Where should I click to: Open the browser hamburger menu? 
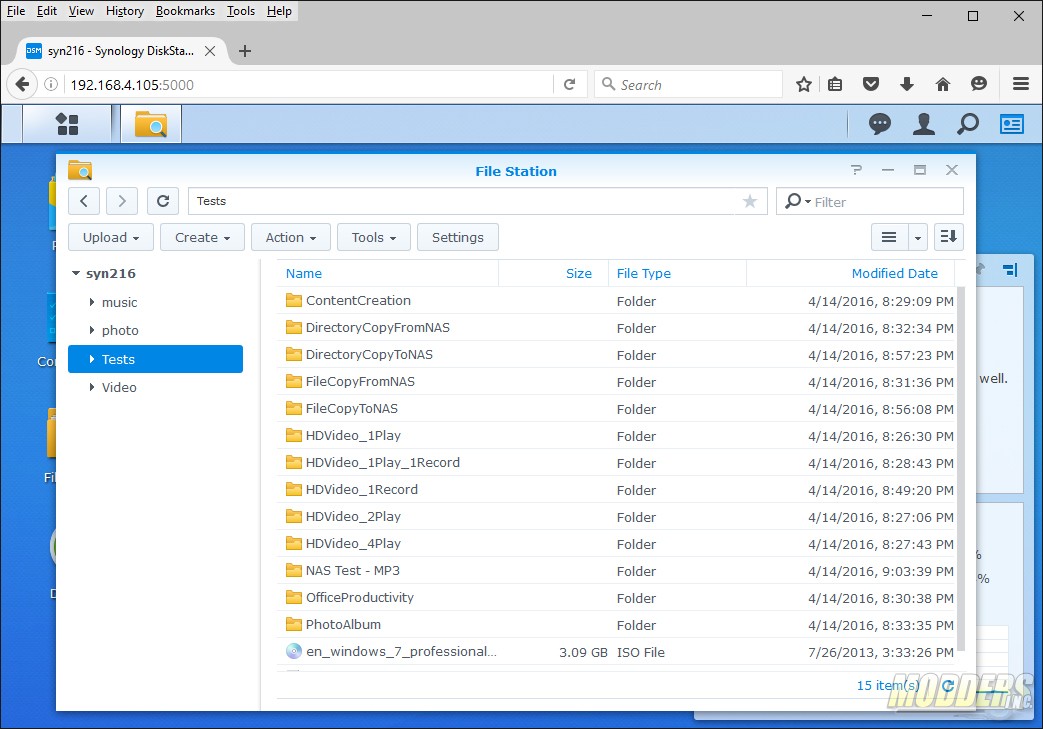[x=1021, y=84]
